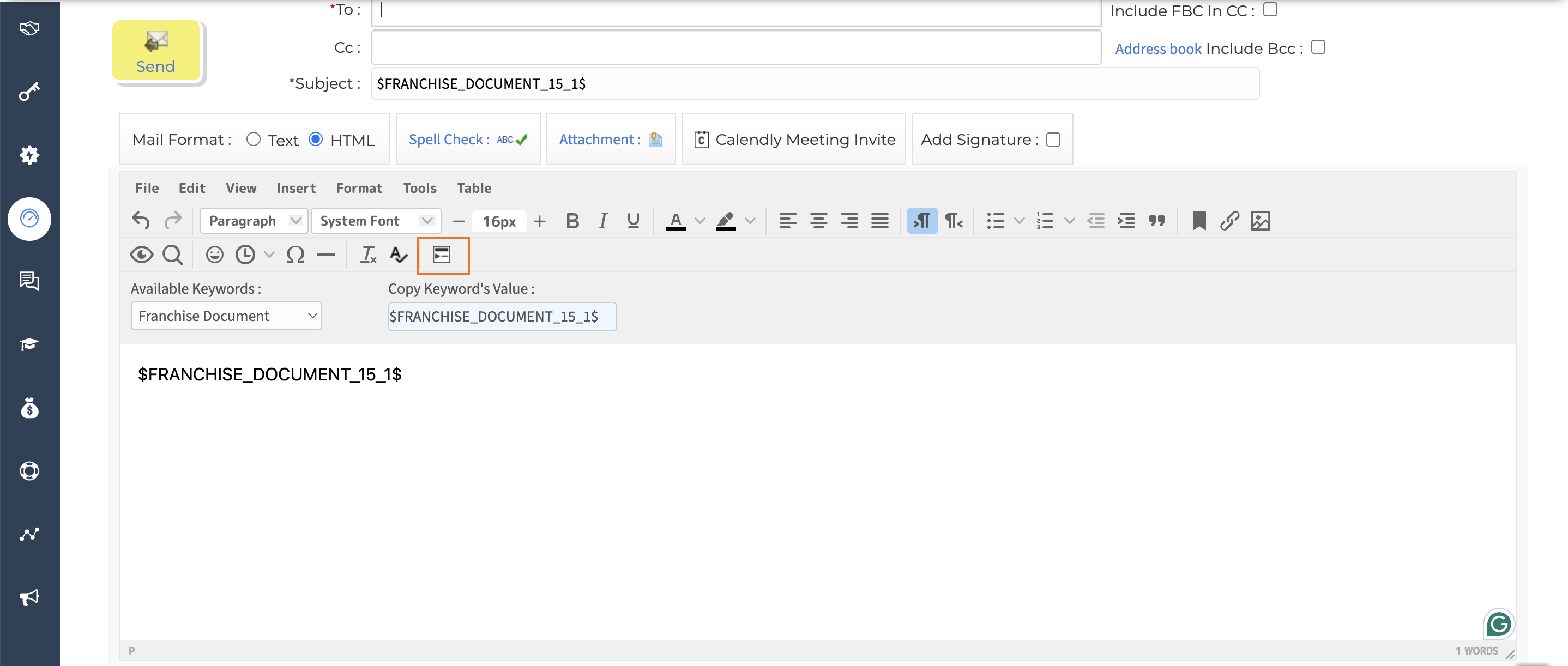
Task: Expand the text color options arrow
Action: coord(700,220)
